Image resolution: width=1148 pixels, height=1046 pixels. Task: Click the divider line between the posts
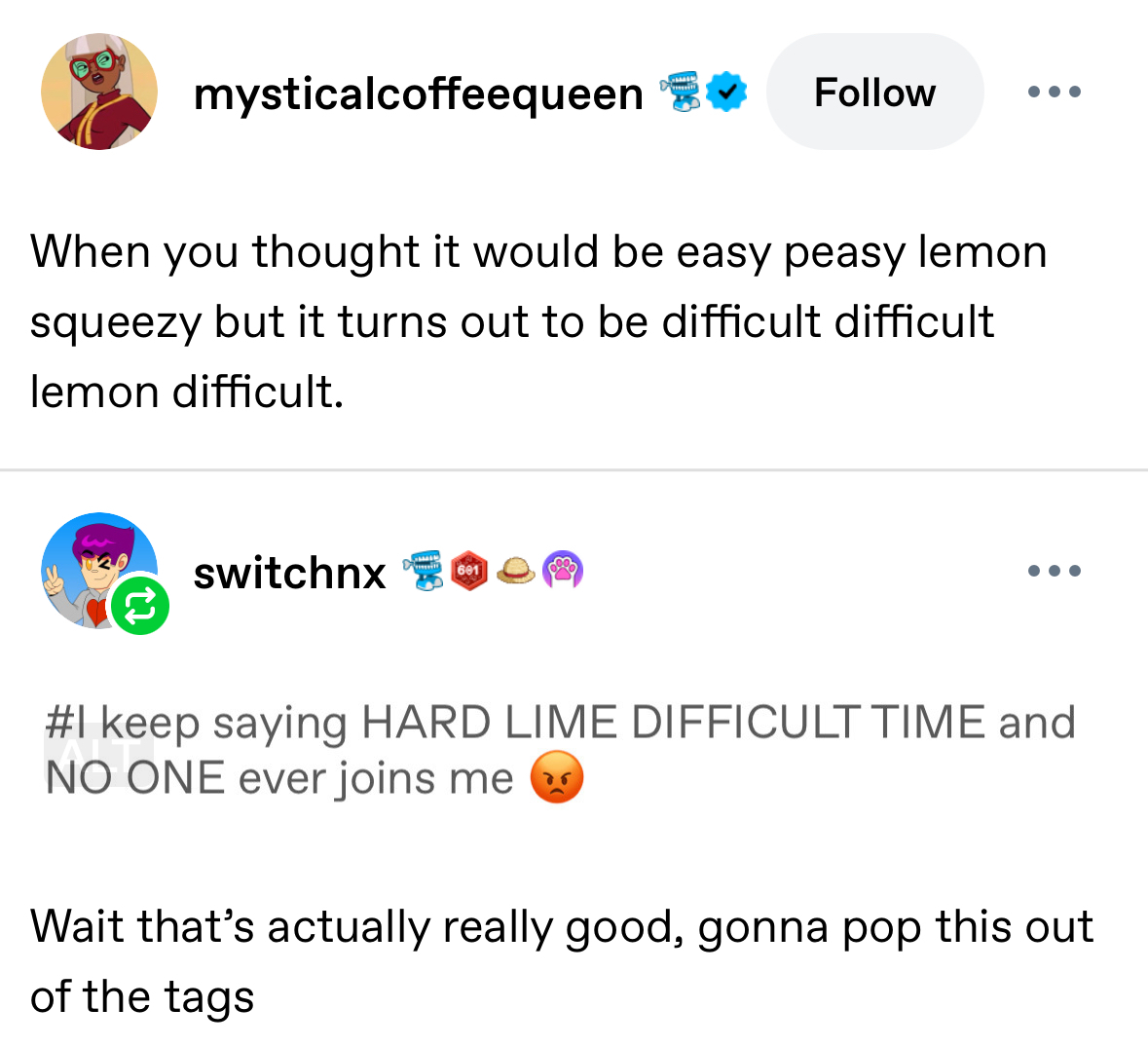point(574,469)
